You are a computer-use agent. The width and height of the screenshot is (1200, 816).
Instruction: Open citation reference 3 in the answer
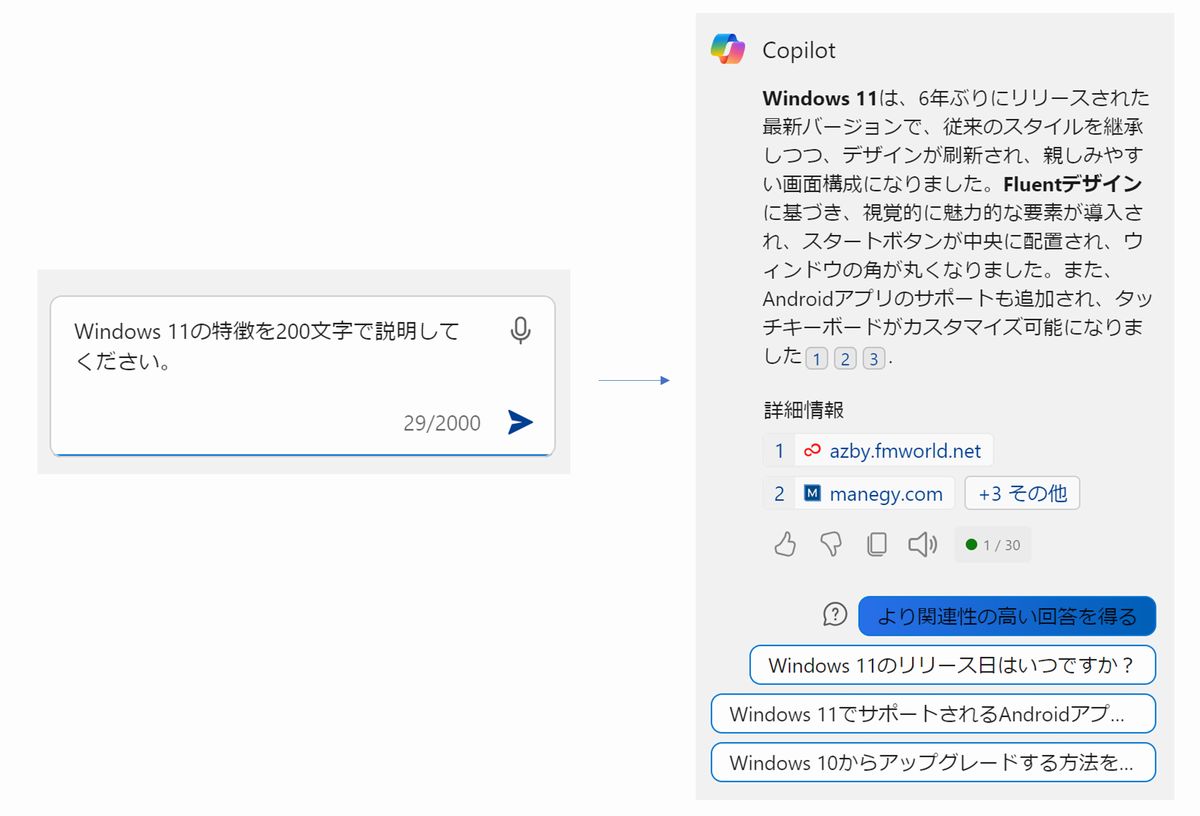(x=874, y=358)
